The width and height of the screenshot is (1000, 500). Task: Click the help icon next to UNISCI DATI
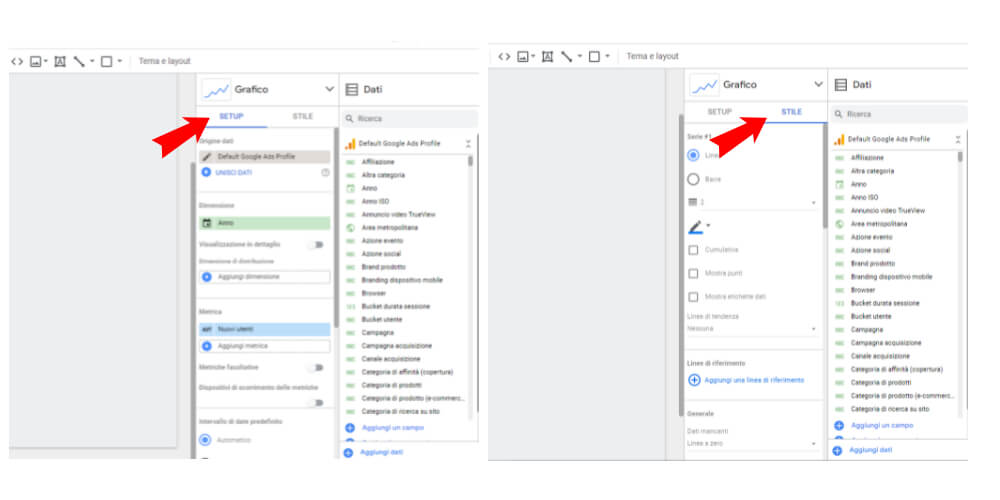325,173
